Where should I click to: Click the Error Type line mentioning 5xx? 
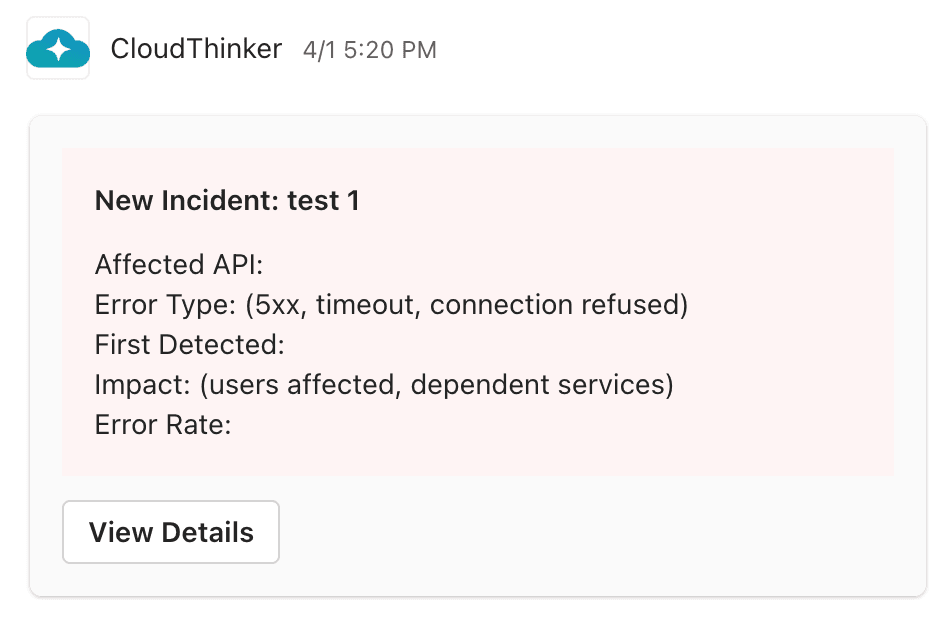(x=390, y=304)
